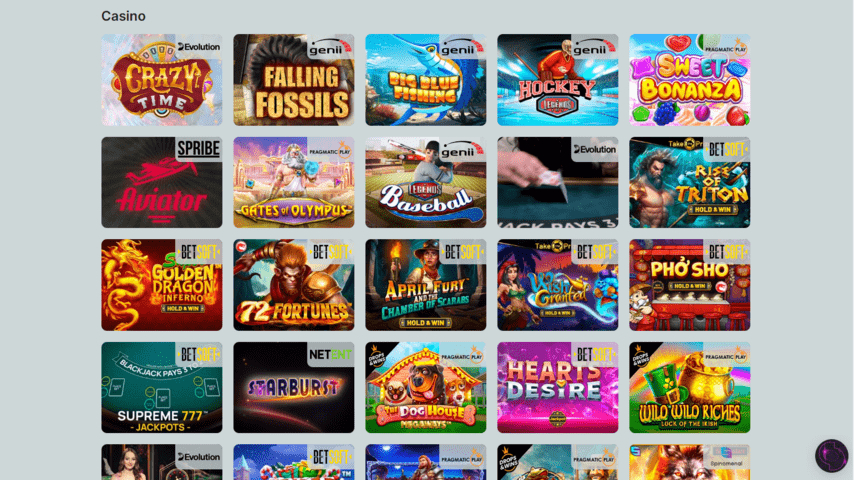Launch the Falling Fossils game
The width and height of the screenshot is (854, 480).
pos(294,80)
